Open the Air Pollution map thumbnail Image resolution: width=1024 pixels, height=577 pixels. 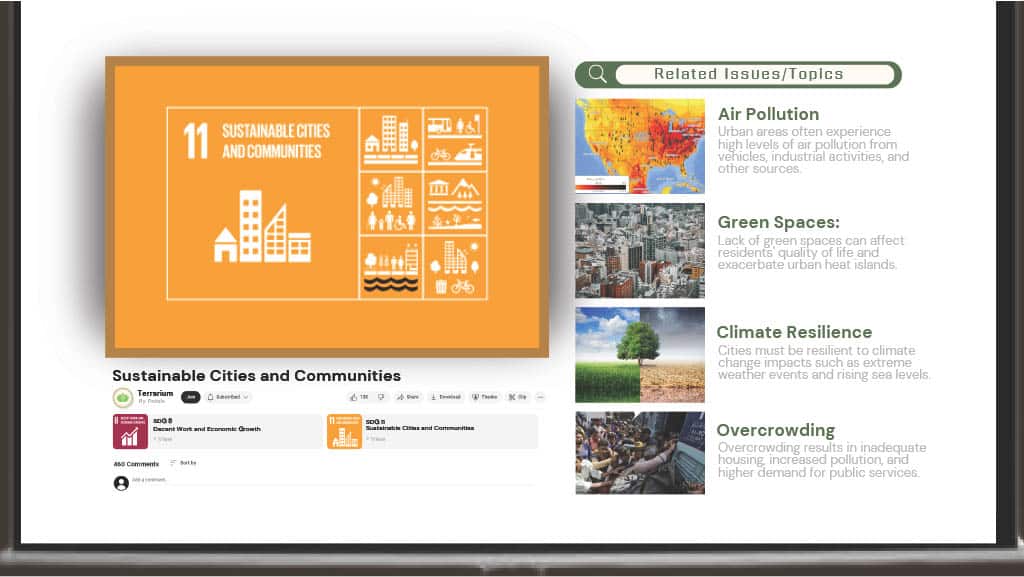[x=640, y=146]
